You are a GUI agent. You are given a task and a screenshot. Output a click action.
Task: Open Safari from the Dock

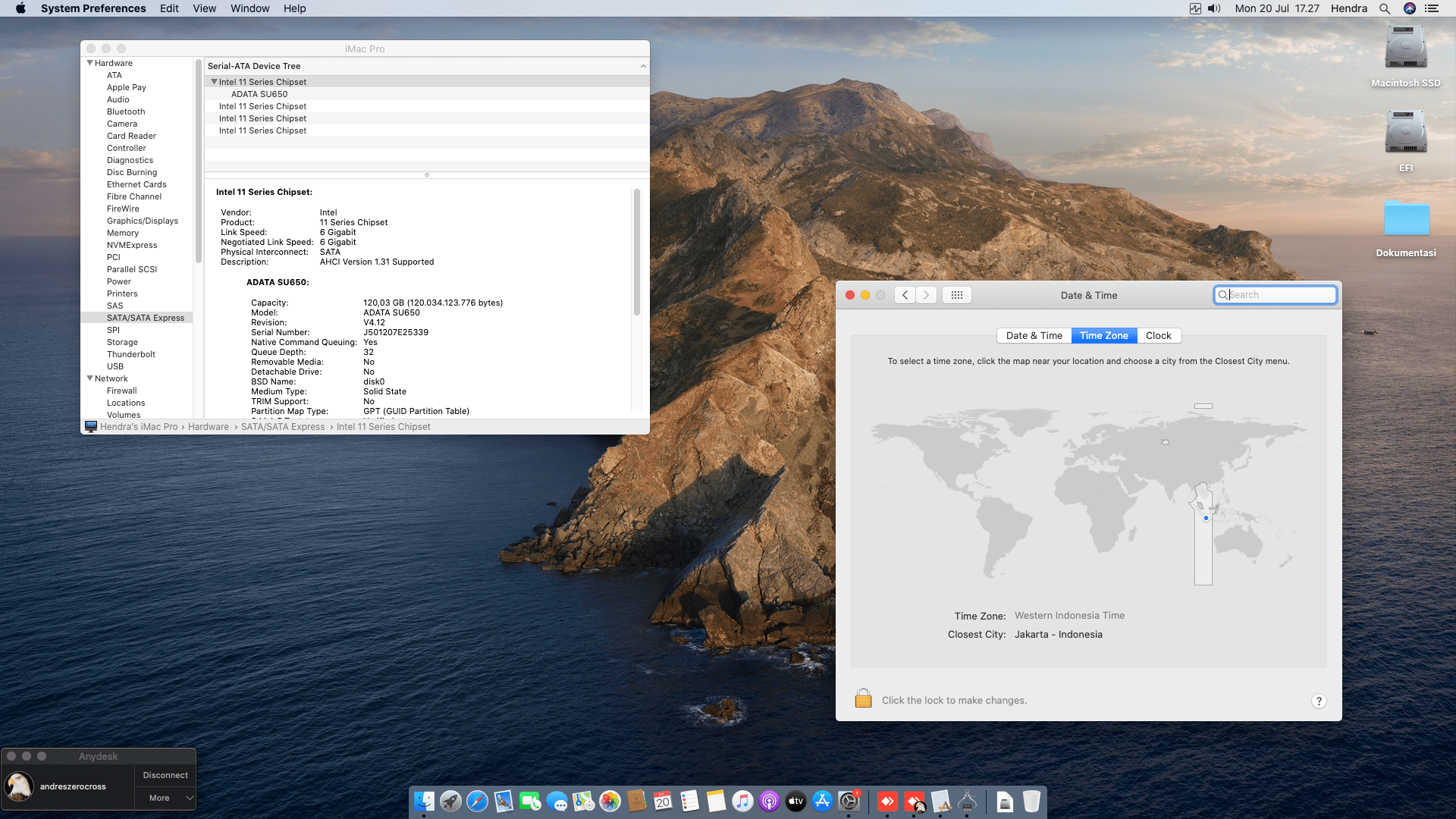coord(477,801)
